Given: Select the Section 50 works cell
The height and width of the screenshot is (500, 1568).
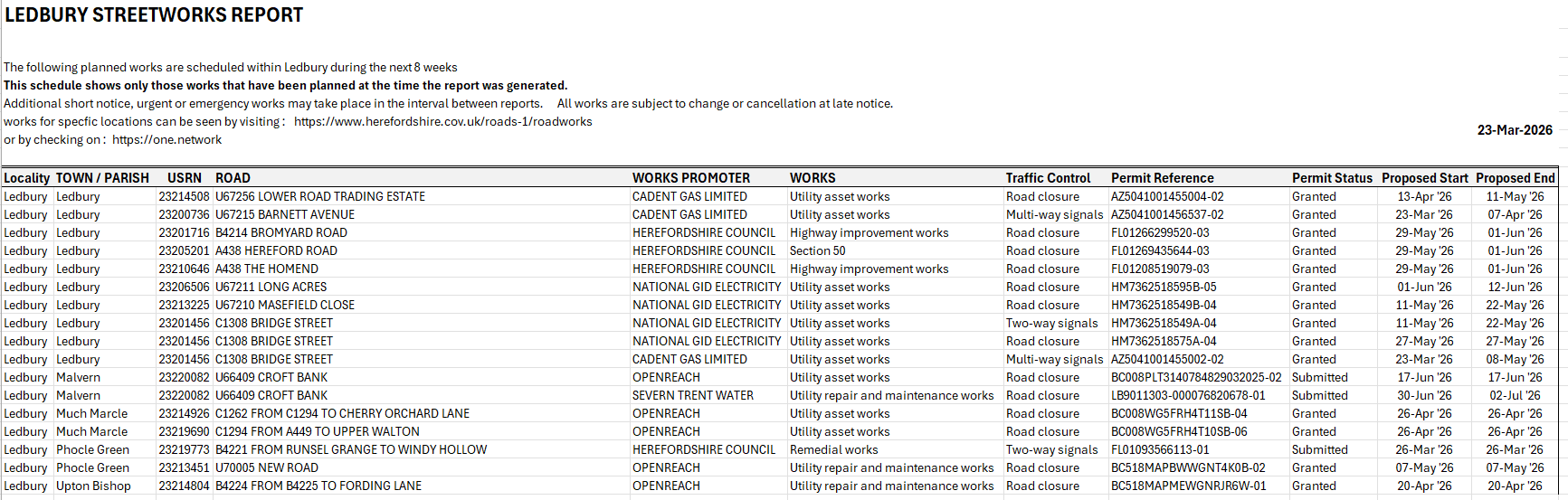Looking at the screenshot, I should click(x=817, y=250).
